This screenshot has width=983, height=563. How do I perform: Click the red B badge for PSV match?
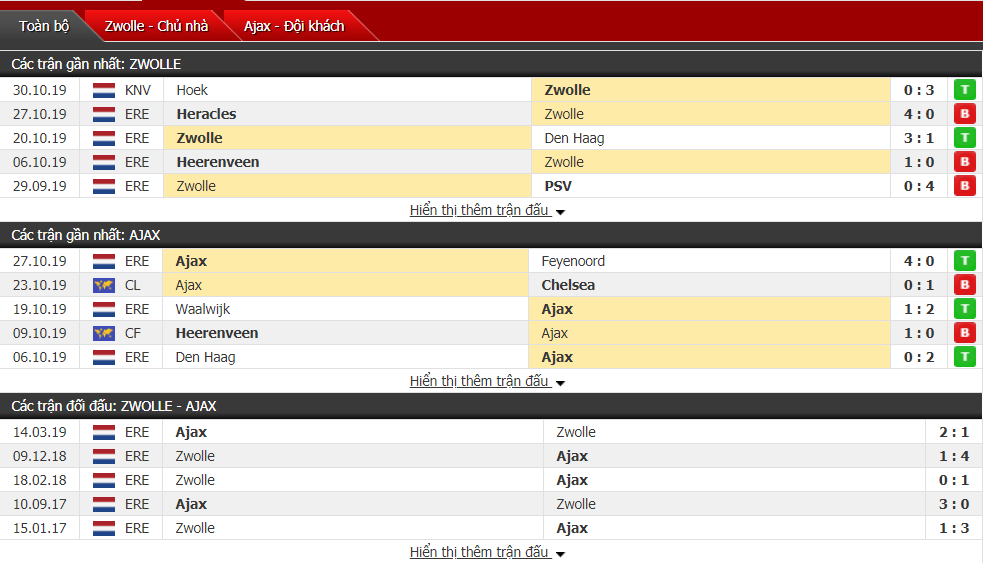pos(965,186)
